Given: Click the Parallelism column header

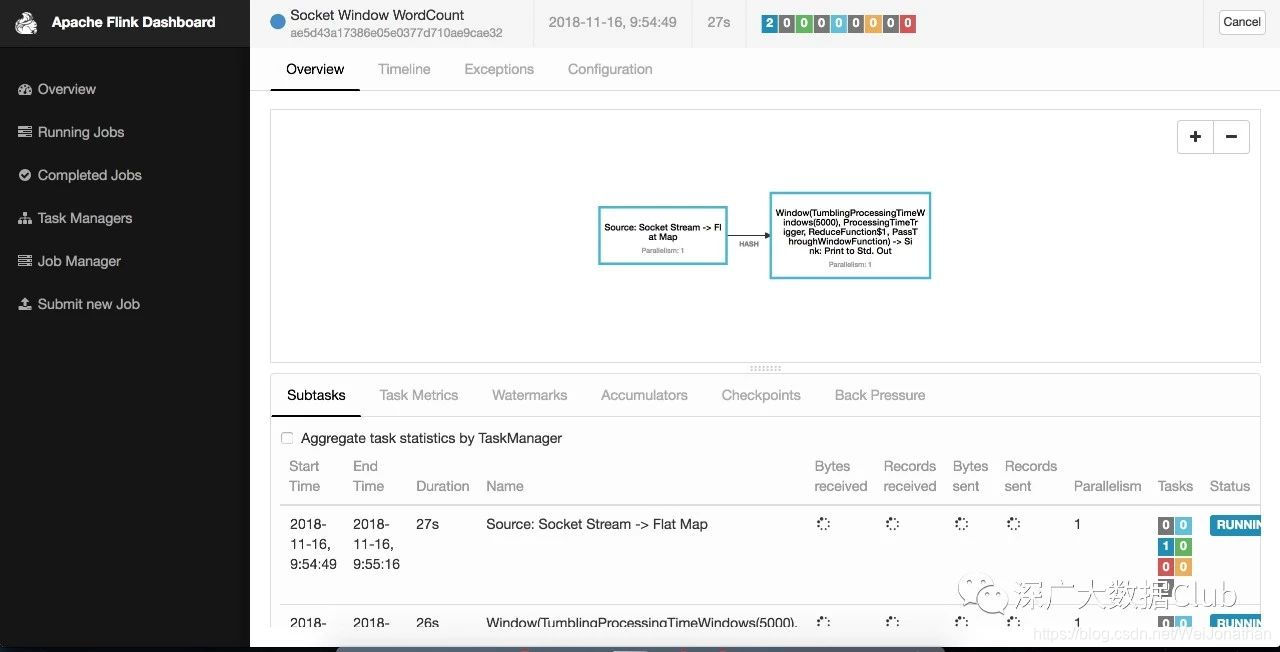Looking at the screenshot, I should pos(1107,486).
